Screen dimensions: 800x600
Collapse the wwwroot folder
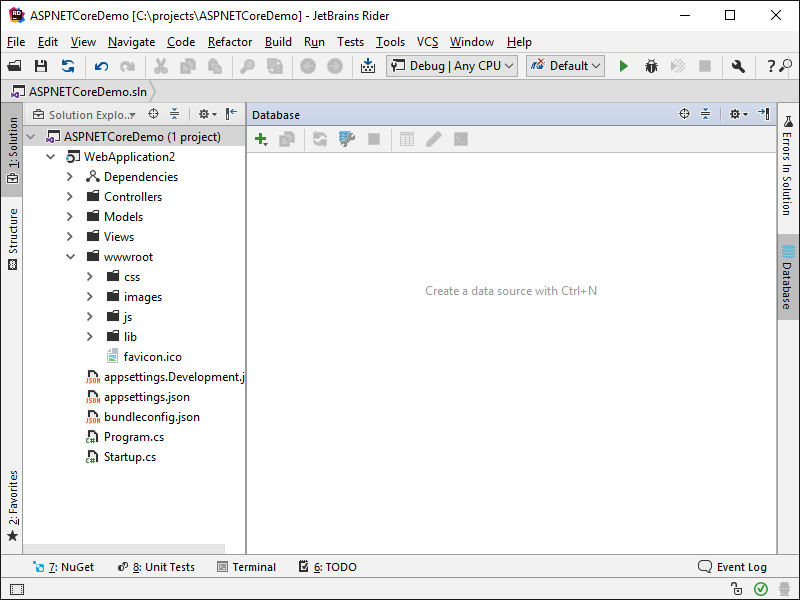(70, 257)
